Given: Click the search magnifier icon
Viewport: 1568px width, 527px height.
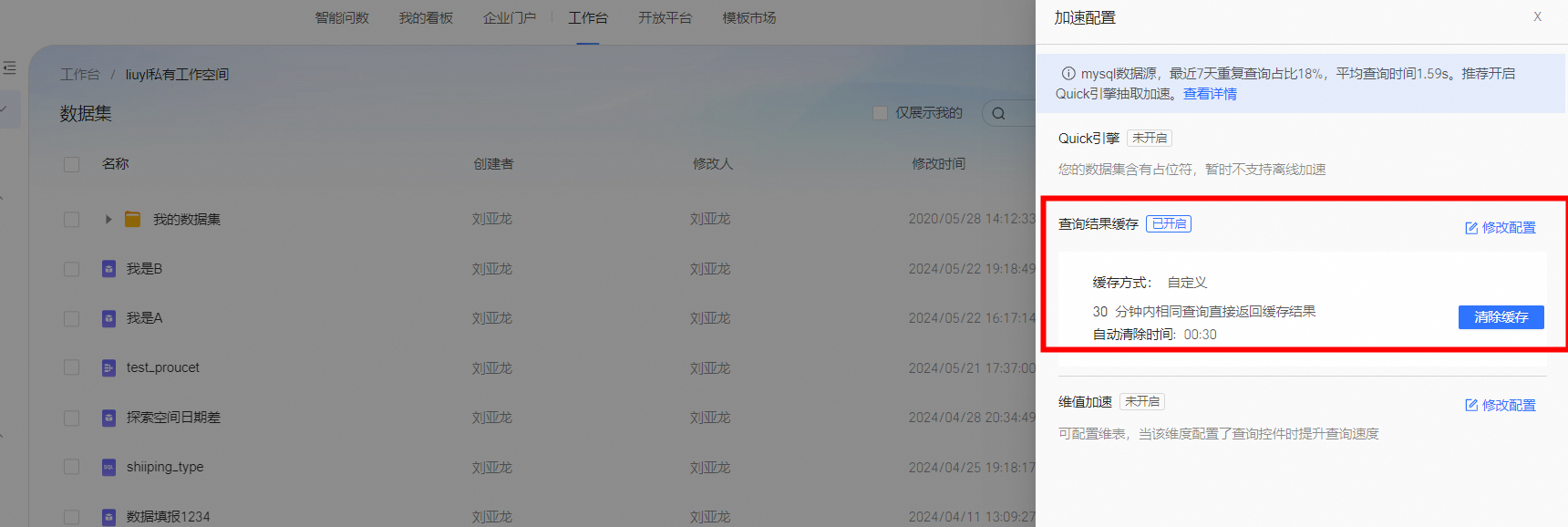Looking at the screenshot, I should [x=999, y=114].
